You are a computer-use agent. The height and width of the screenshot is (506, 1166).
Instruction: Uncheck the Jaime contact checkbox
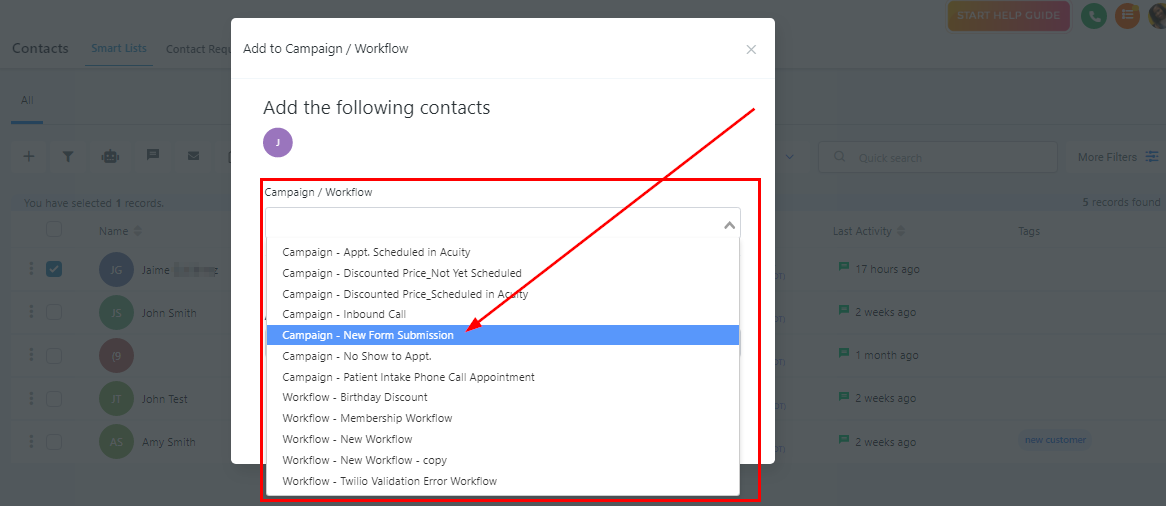[x=54, y=269]
